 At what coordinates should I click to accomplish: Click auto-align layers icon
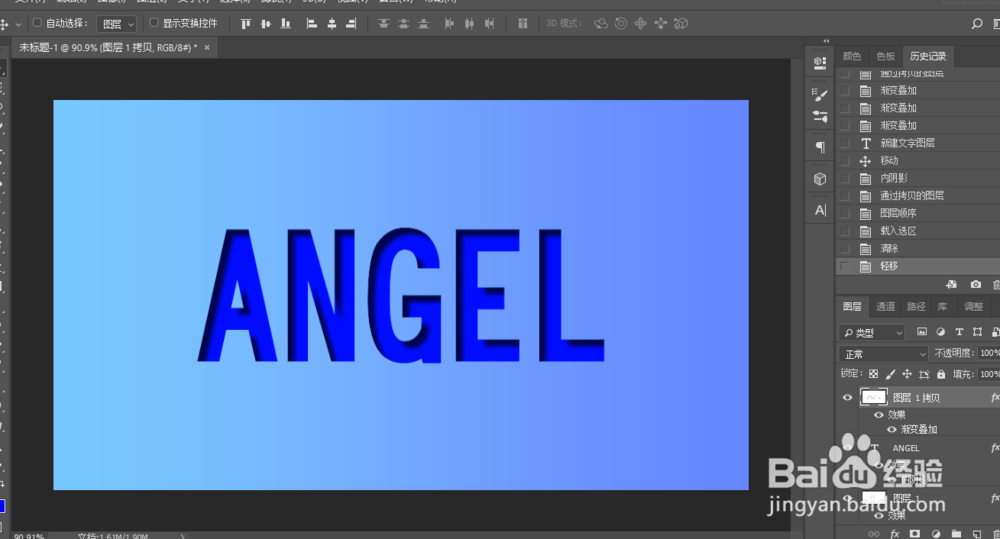point(522,24)
